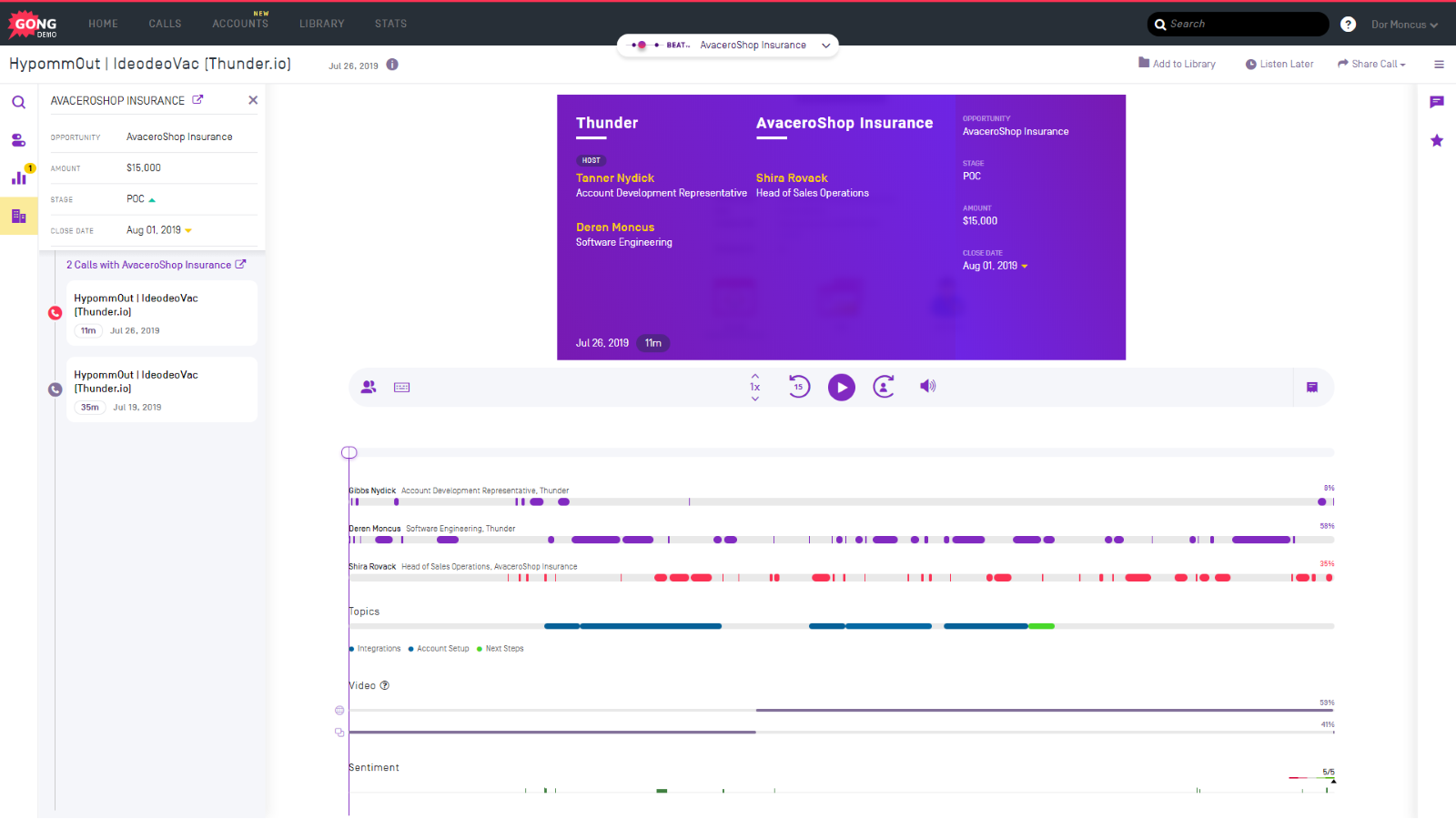Open the account building sidebar icon
1456x819 pixels.
point(18,217)
